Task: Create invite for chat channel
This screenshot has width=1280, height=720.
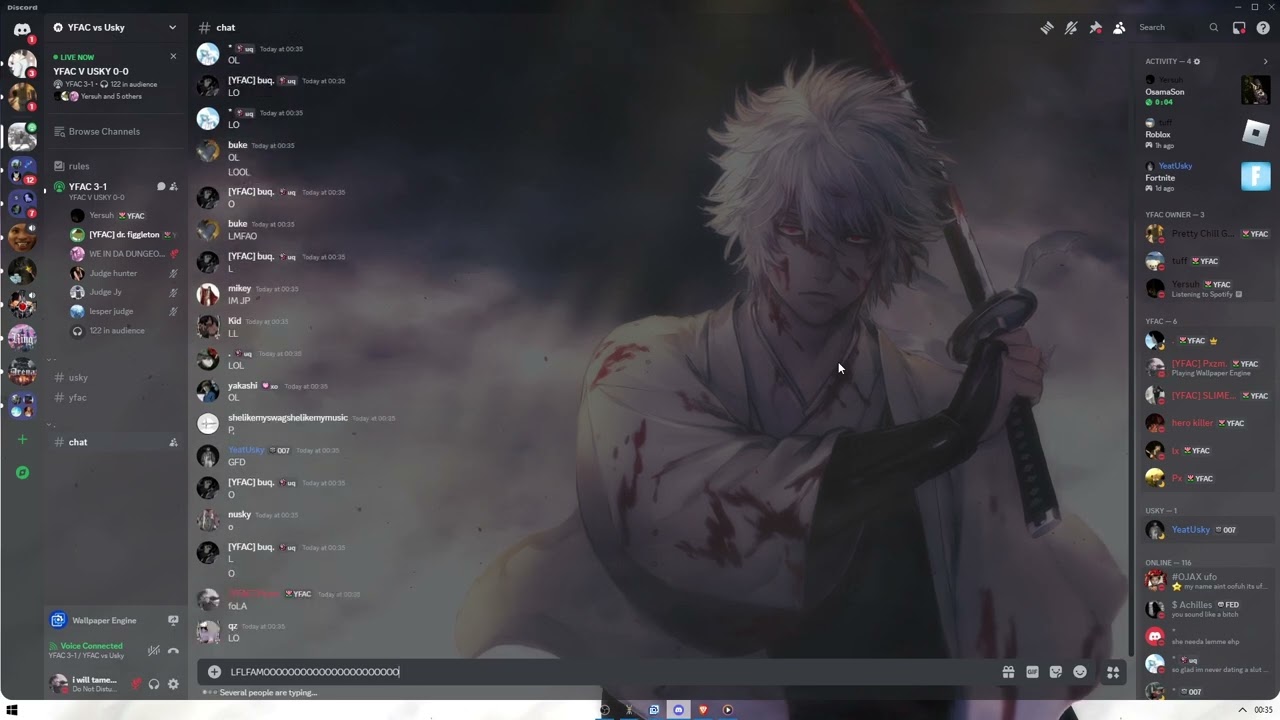Action: pos(173,442)
